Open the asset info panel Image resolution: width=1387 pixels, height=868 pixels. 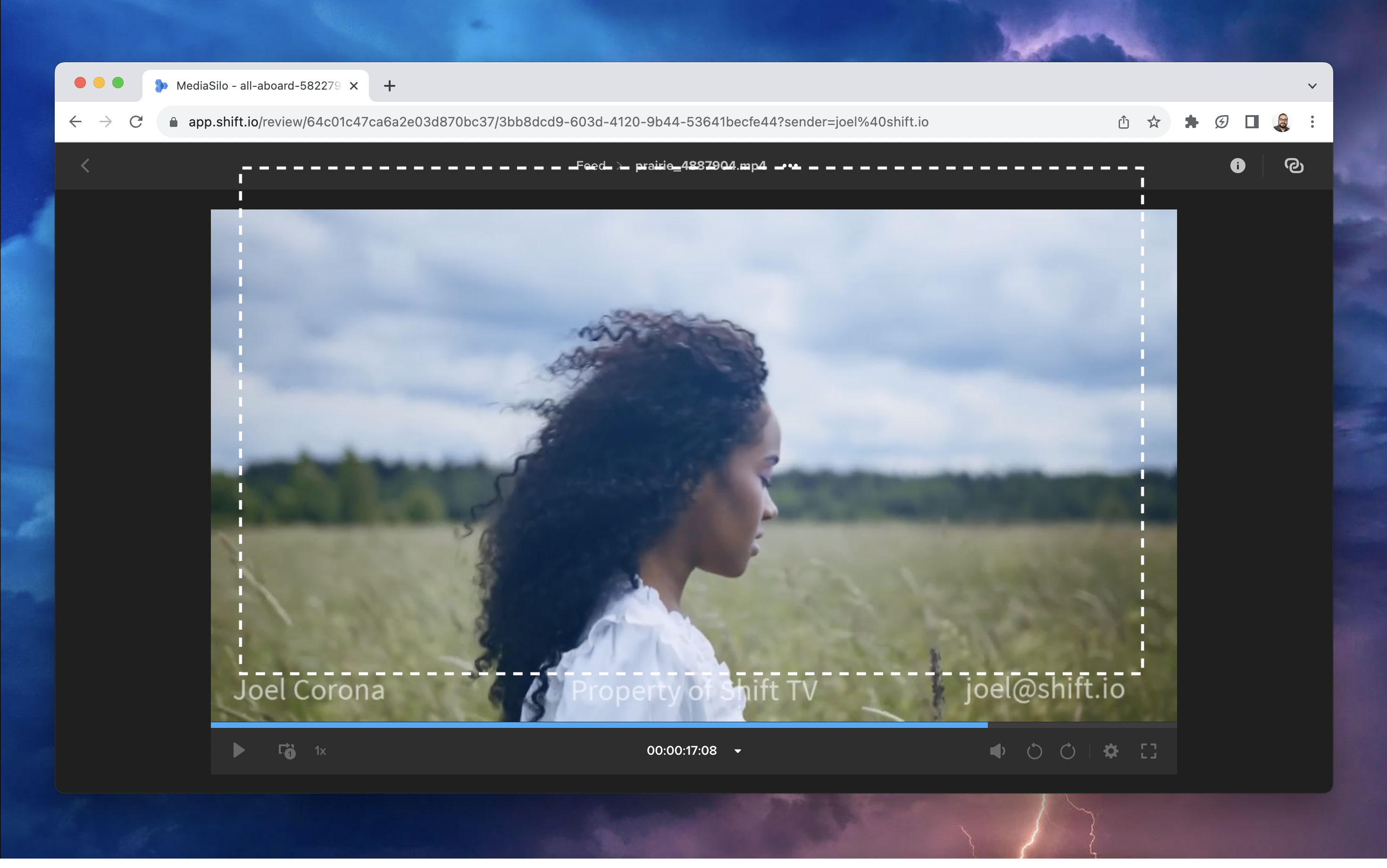pyautogui.click(x=1237, y=166)
